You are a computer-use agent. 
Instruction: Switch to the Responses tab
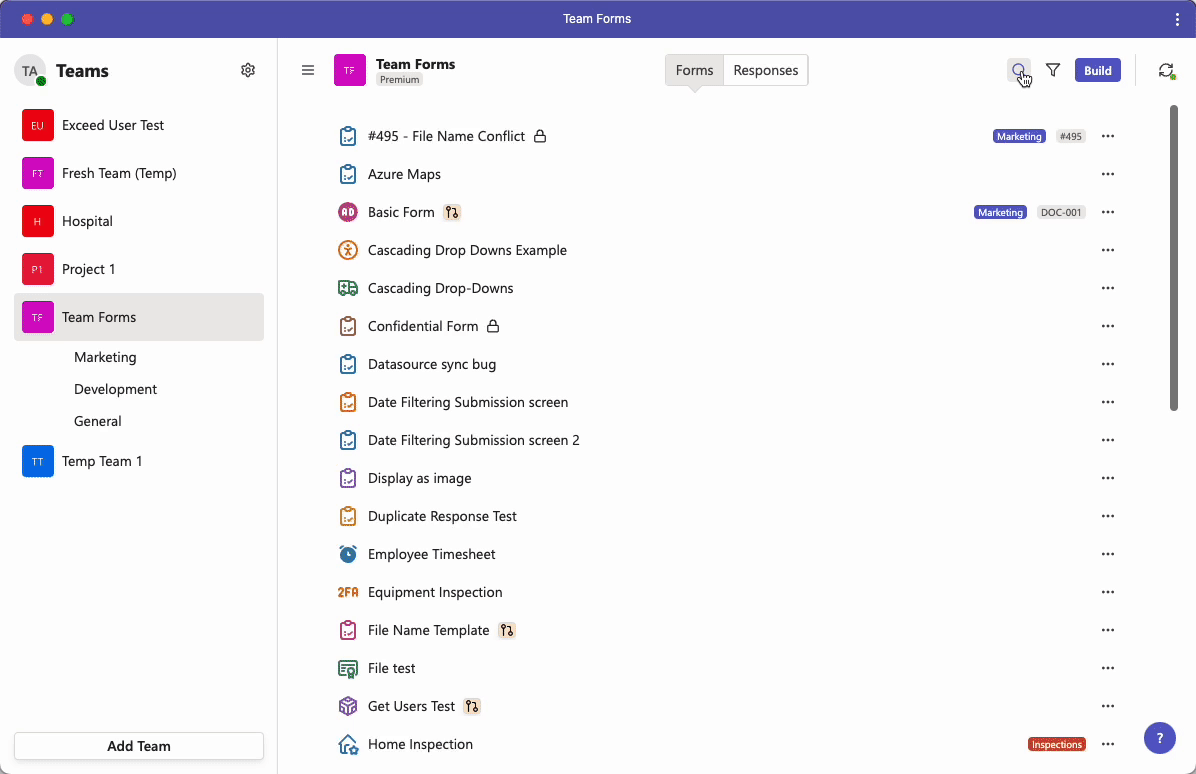coord(766,70)
